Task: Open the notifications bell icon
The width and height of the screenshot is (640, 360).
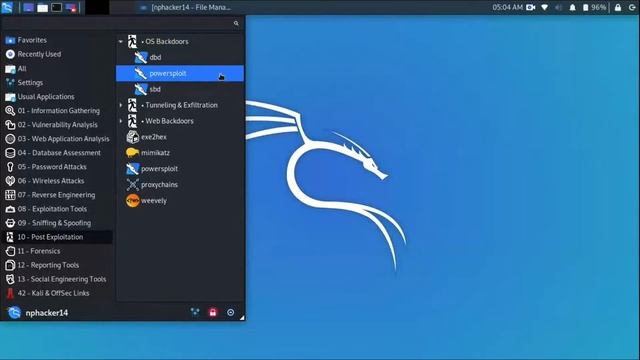Action: 572,7
